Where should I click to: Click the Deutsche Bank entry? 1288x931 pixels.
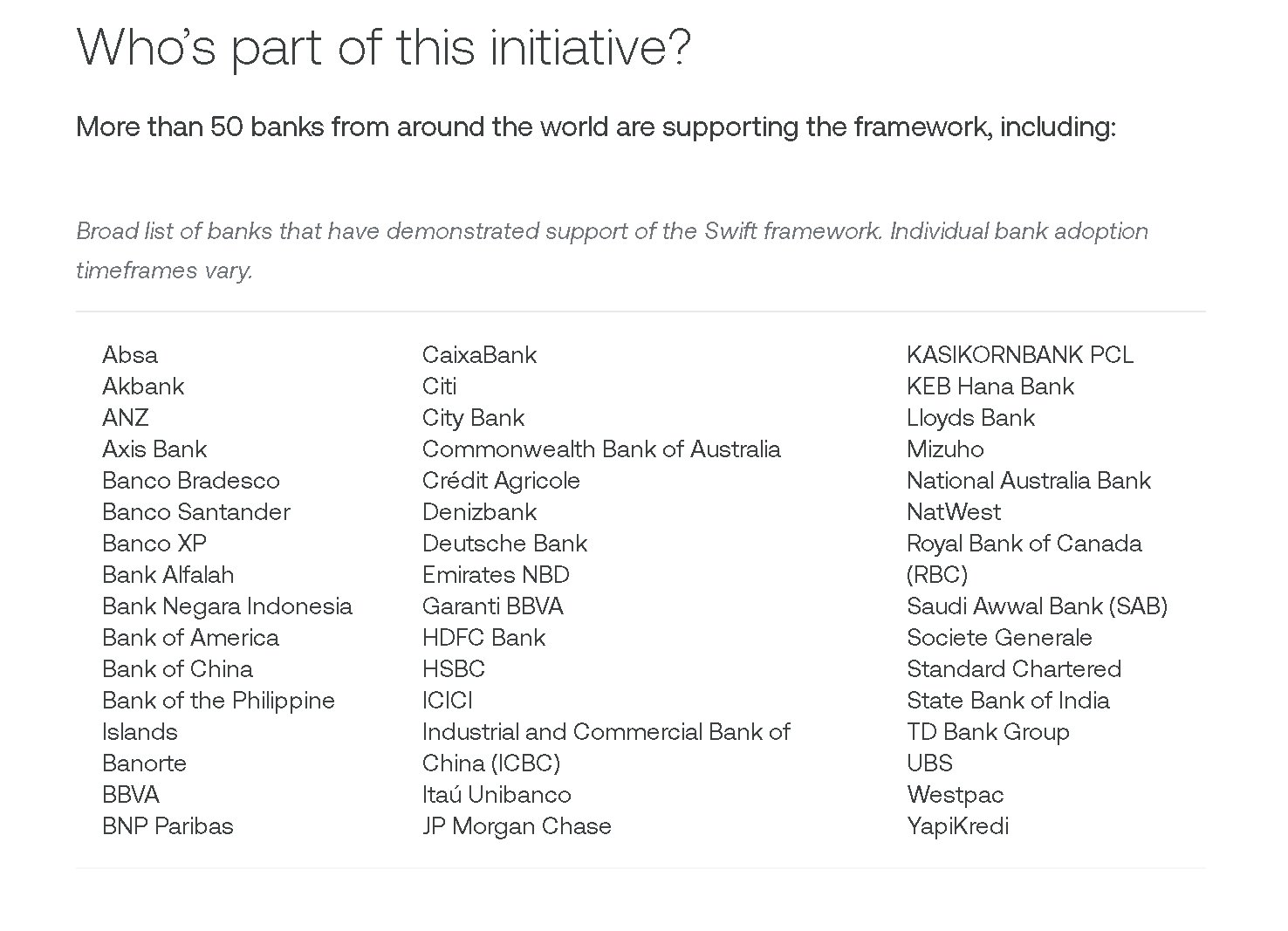point(504,544)
